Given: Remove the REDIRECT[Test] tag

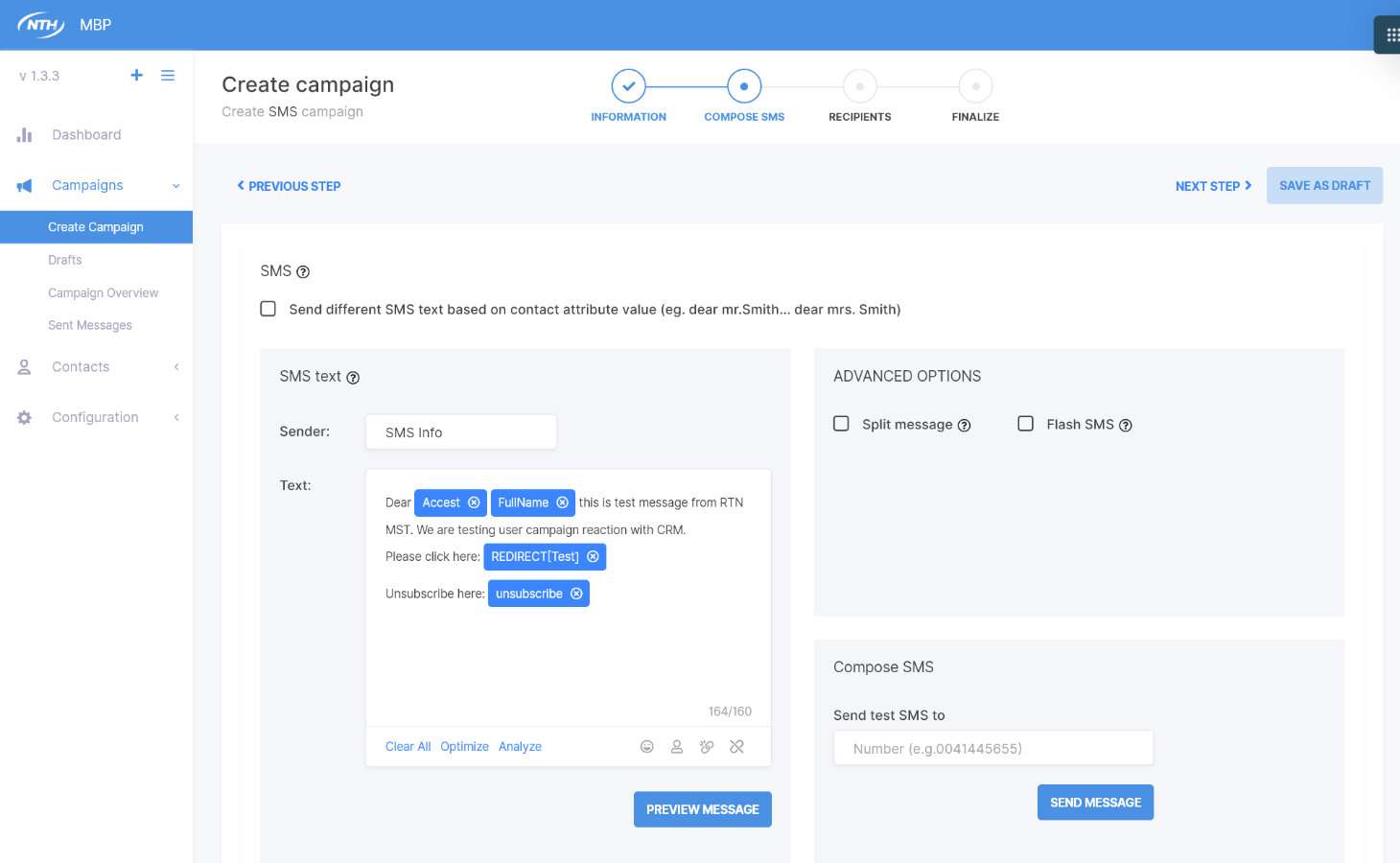Looking at the screenshot, I should 593,557.
